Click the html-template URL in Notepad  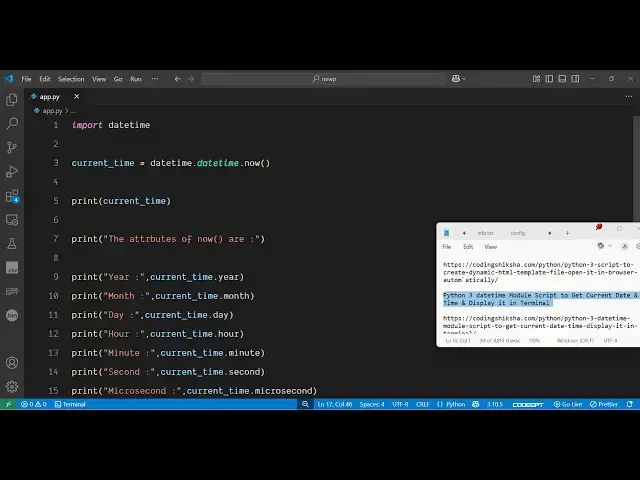click(x=540, y=272)
